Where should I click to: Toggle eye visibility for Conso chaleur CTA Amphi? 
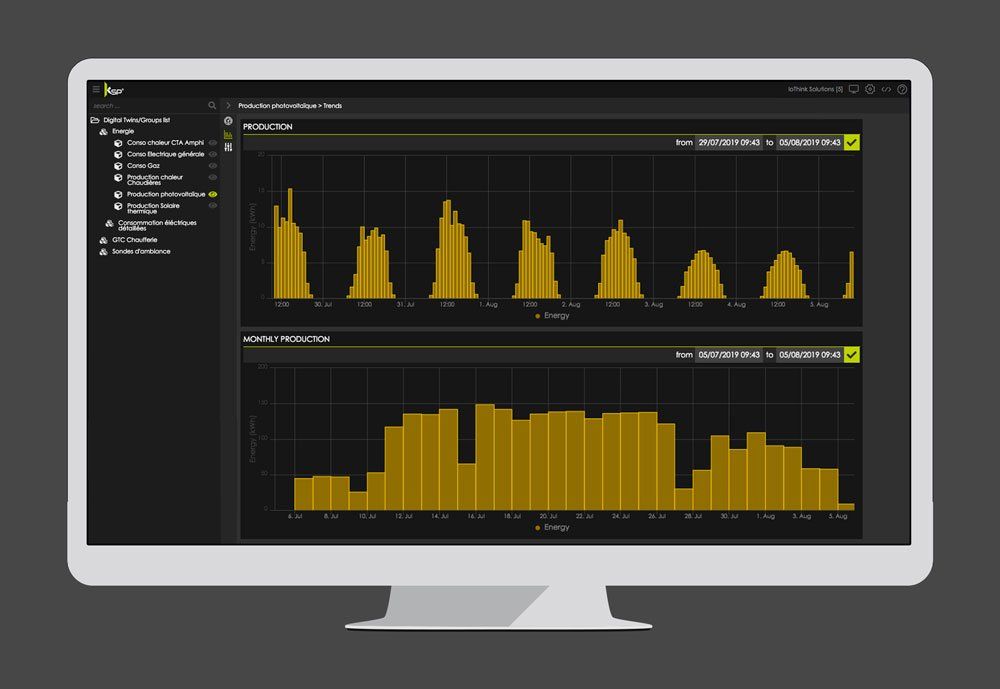click(x=213, y=143)
